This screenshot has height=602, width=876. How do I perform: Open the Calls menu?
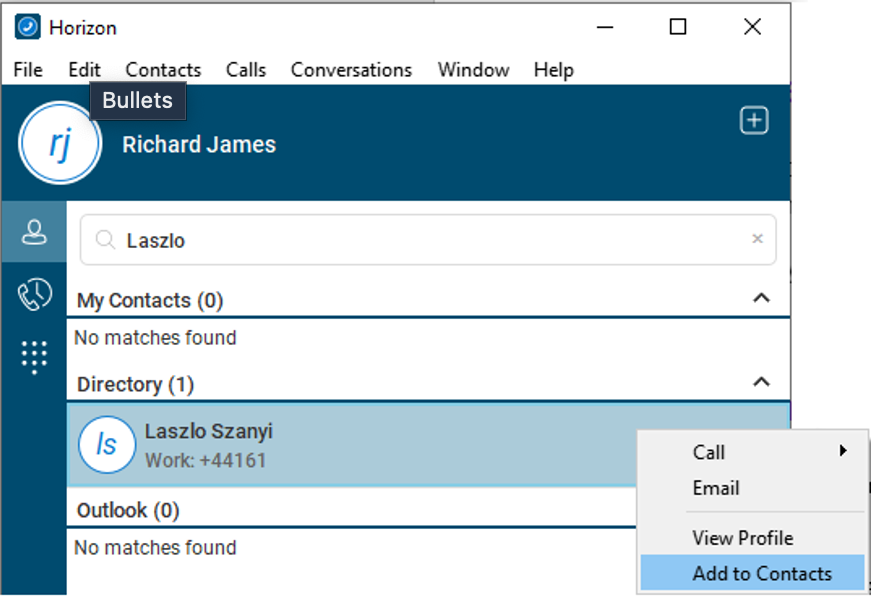coord(246,70)
